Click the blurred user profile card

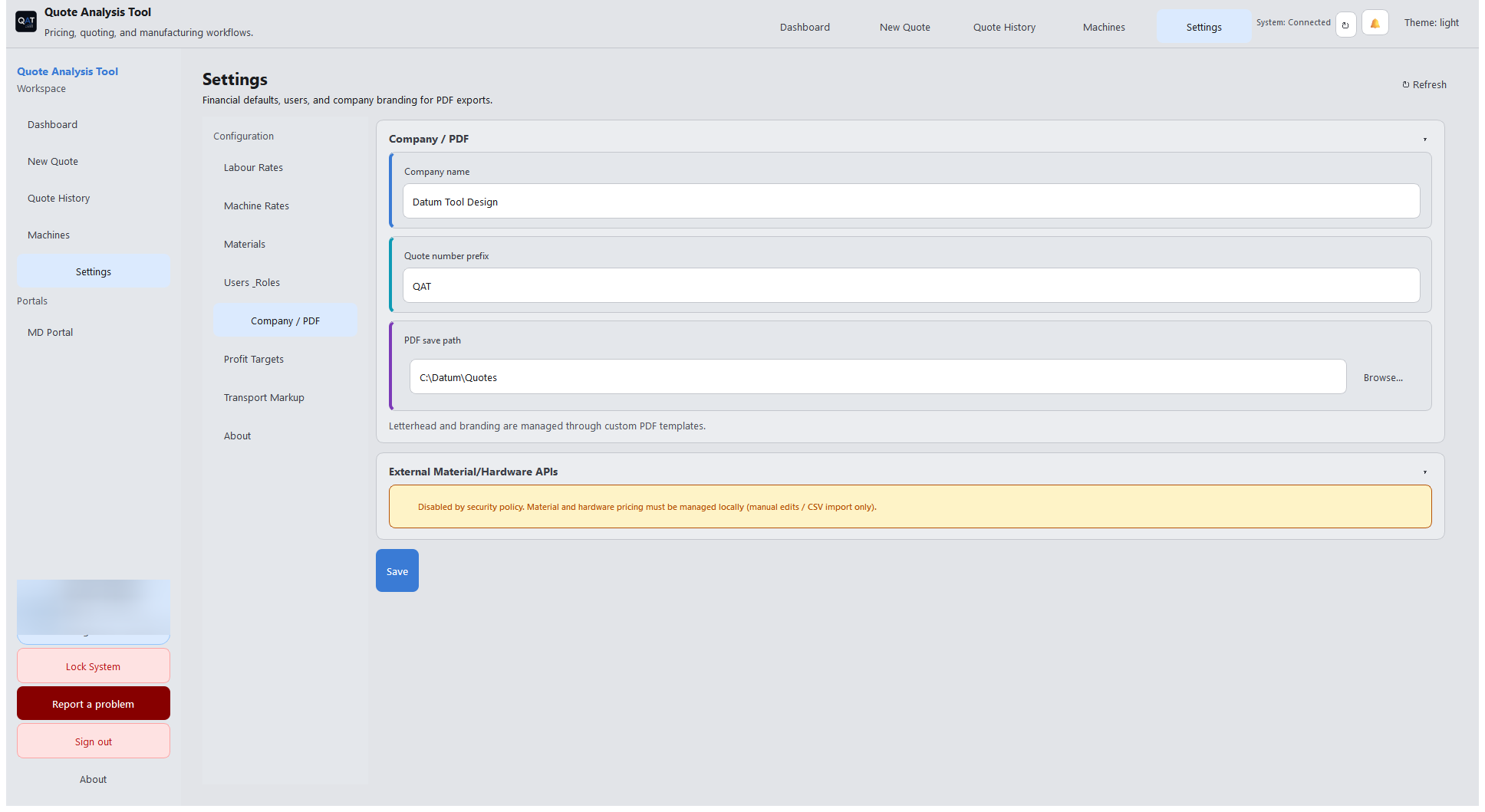click(94, 611)
